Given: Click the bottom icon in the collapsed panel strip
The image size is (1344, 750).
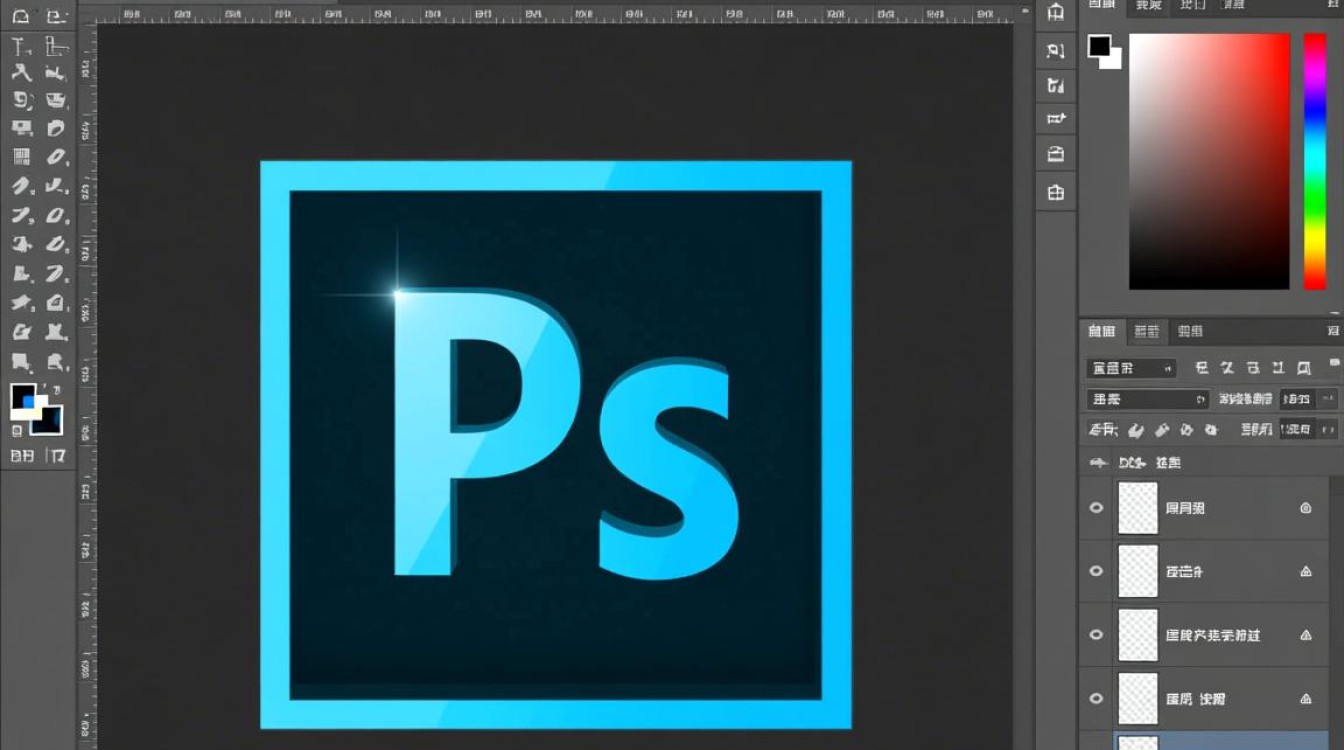Looking at the screenshot, I should pos(1056,192).
